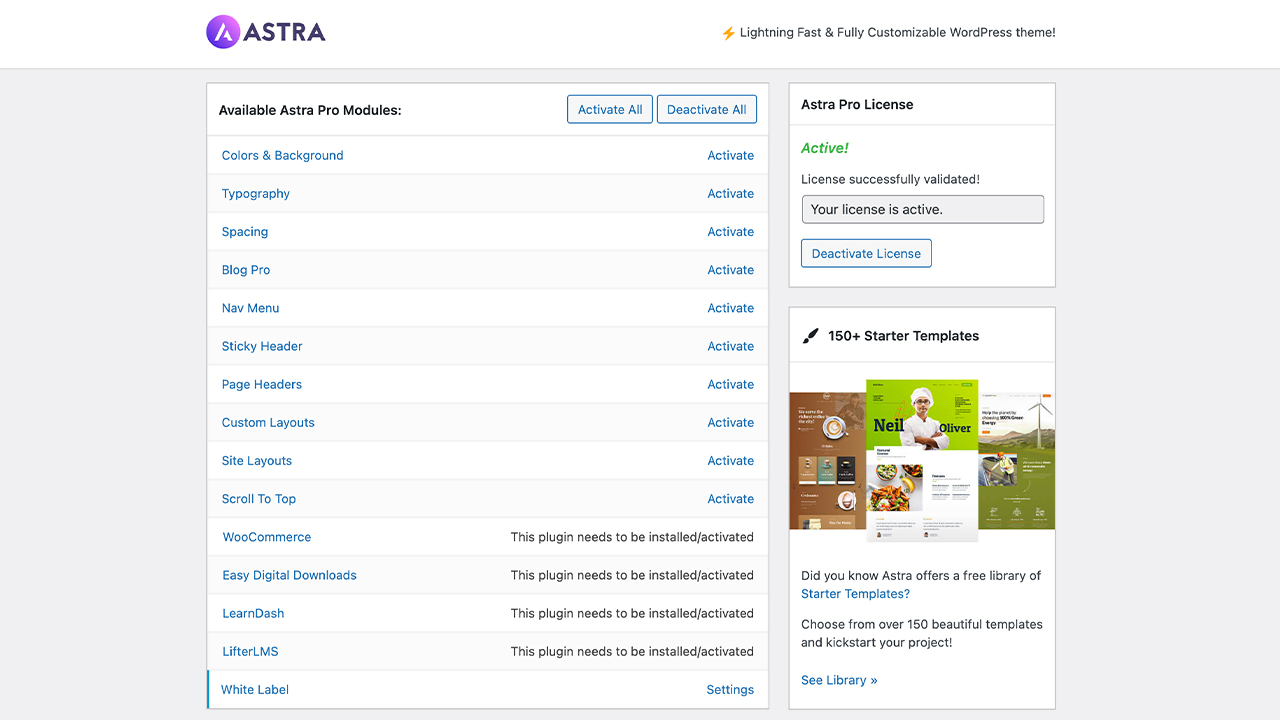Open the WooCommerce module link

pos(267,537)
